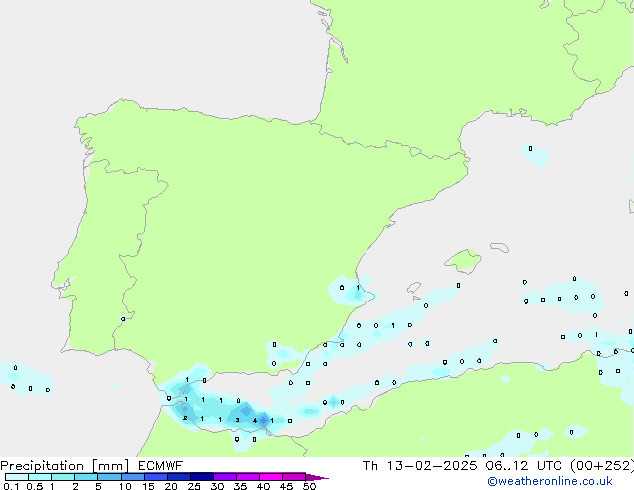Pick the 40–45 mm magenta legend swatch
Screen dimensions: 634x490
tap(271, 477)
